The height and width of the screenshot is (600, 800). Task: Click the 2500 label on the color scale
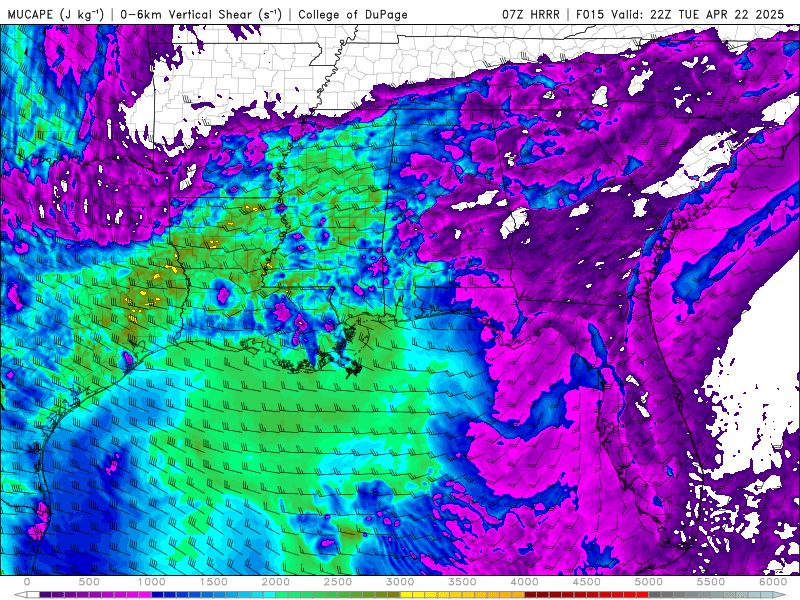[338, 582]
